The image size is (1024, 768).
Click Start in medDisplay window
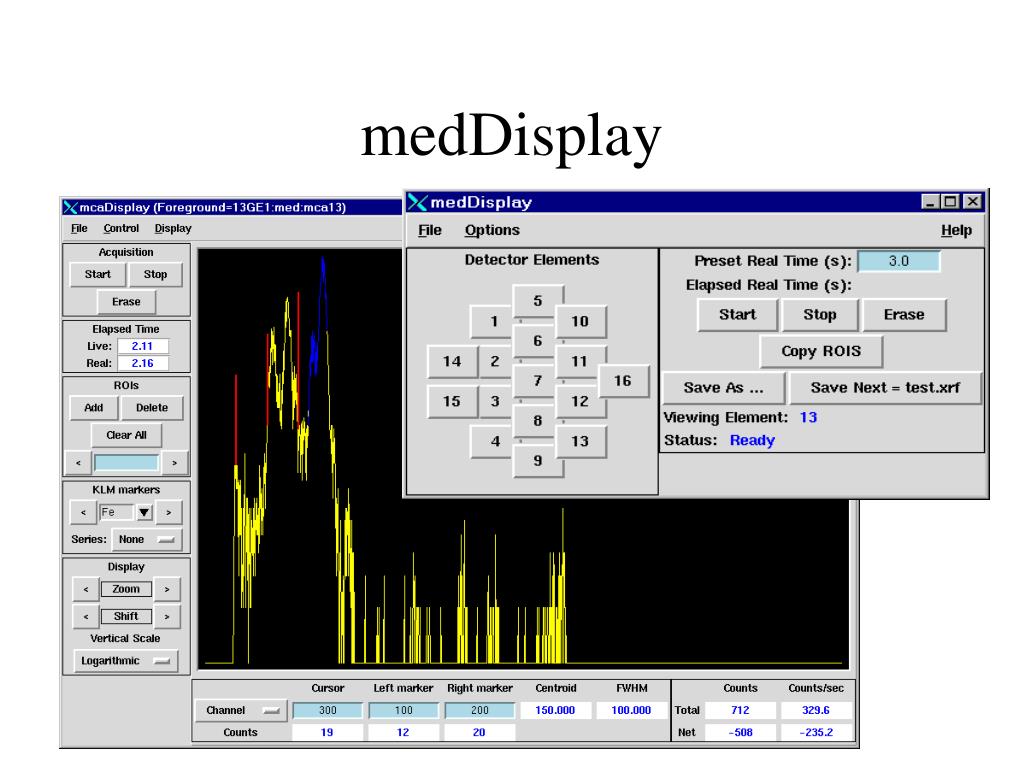coord(738,315)
